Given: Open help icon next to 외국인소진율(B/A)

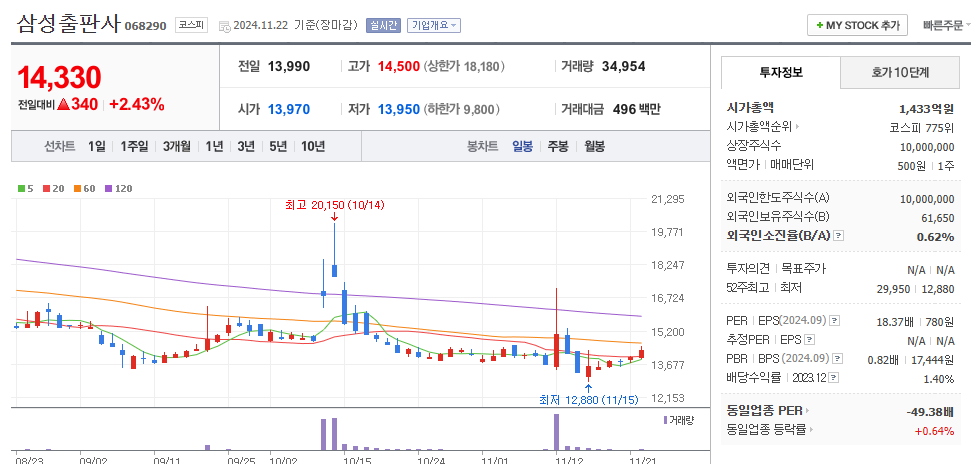Looking at the screenshot, I should [x=839, y=236].
